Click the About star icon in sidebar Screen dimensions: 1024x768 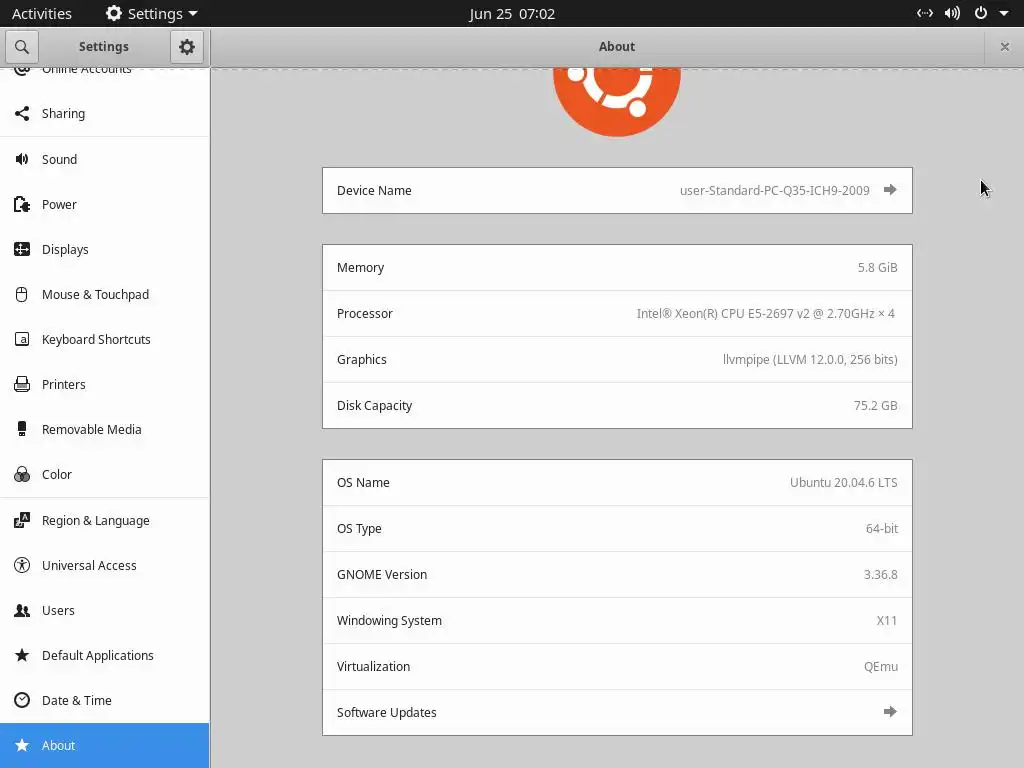point(22,746)
